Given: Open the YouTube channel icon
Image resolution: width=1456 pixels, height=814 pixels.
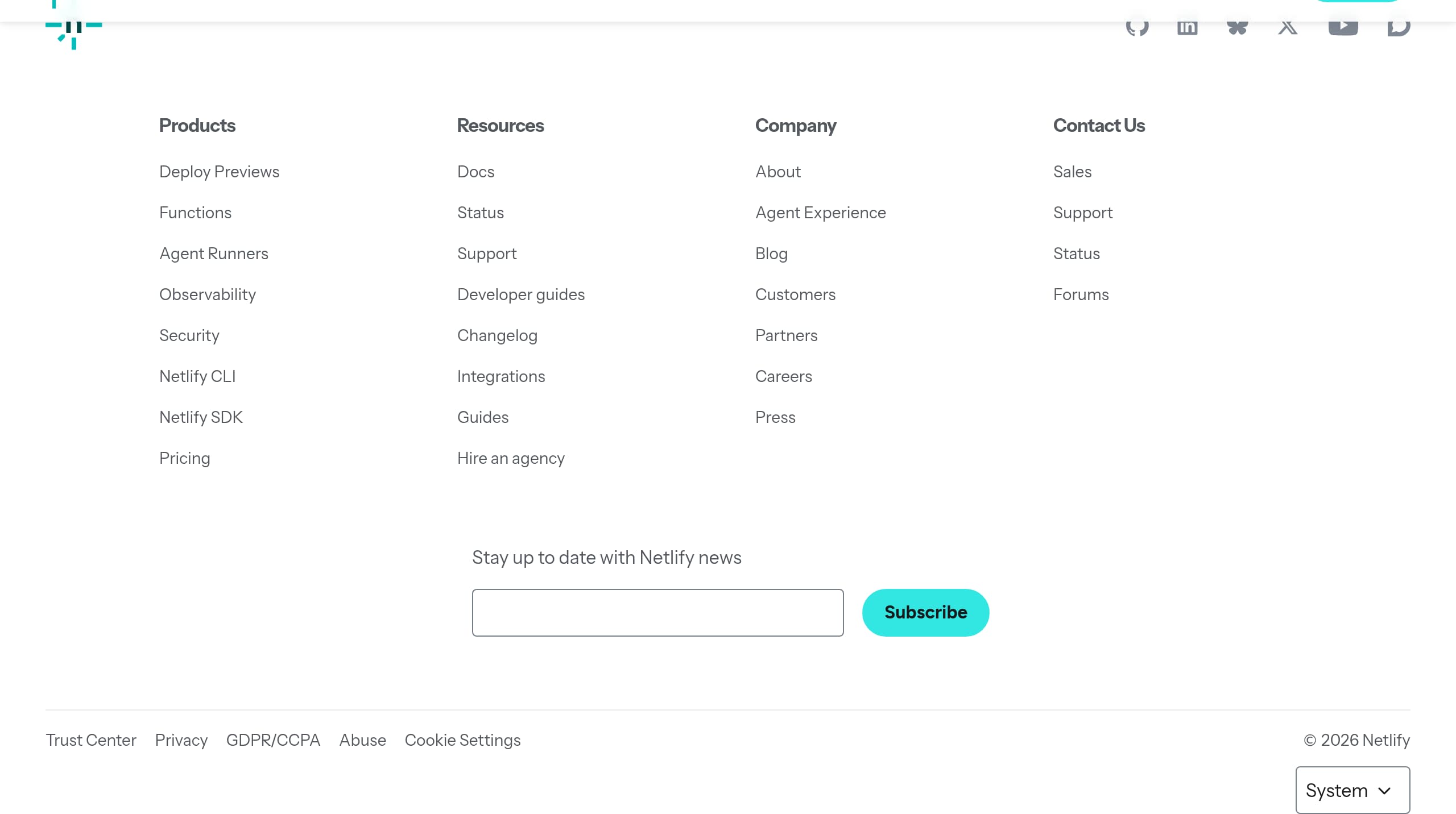Looking at the screenshot, I should coord(1343,26).
